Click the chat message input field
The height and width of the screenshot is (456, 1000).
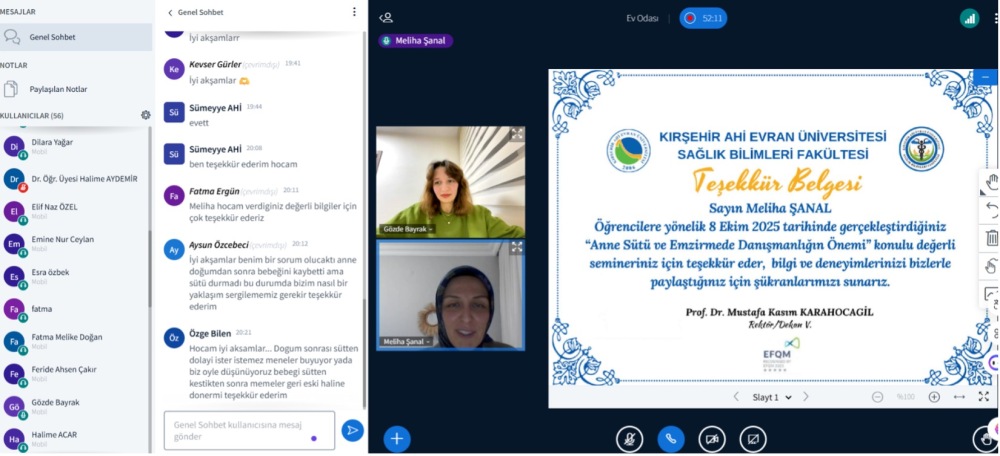point(249,430)
